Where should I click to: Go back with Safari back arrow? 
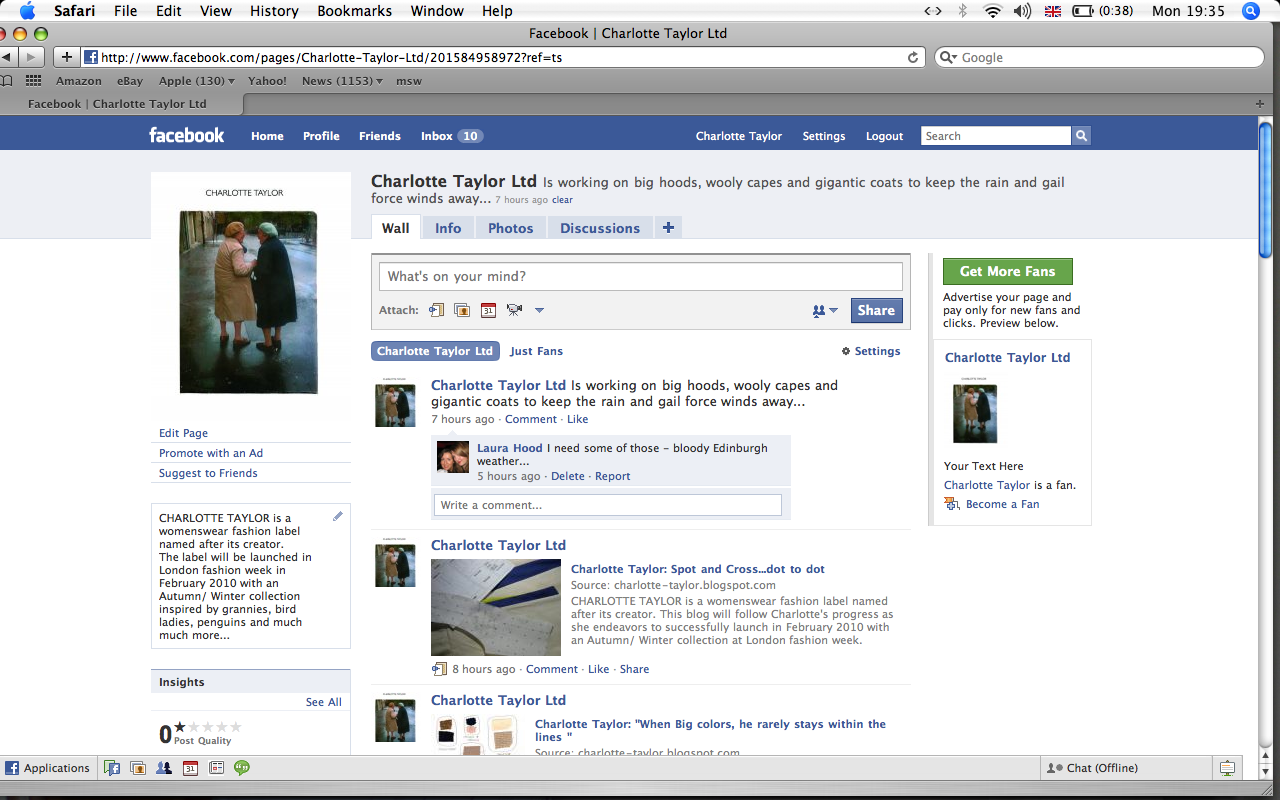tap(7, 57)
